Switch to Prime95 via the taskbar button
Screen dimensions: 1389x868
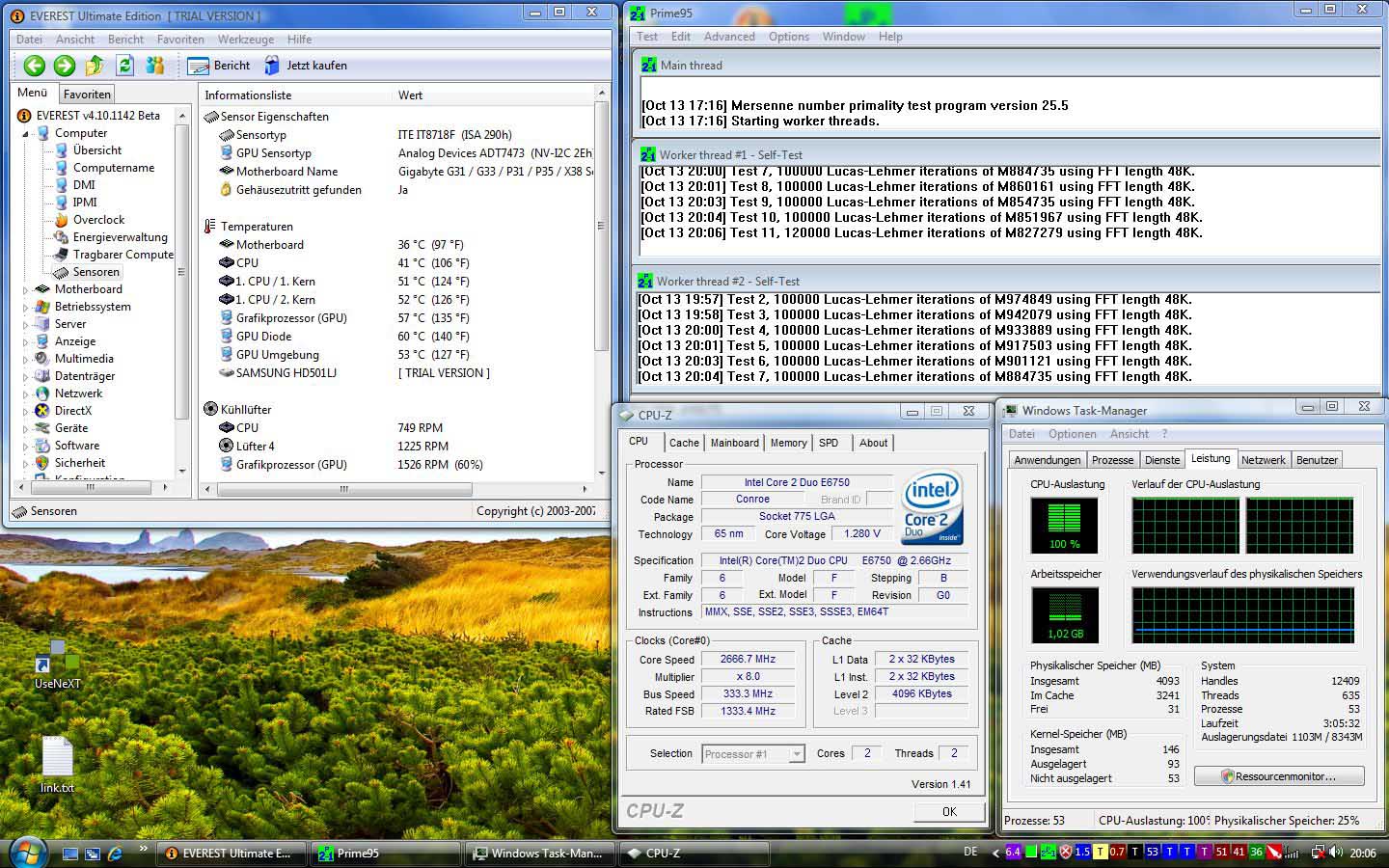pos(387,854)
